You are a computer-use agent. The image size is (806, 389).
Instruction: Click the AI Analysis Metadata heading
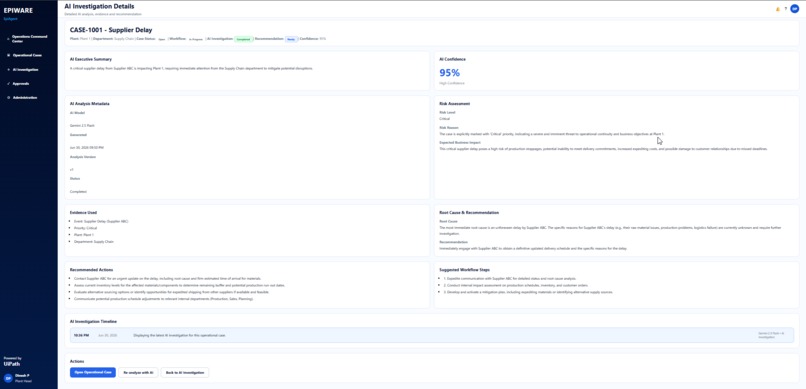click(x=90, y=103)
